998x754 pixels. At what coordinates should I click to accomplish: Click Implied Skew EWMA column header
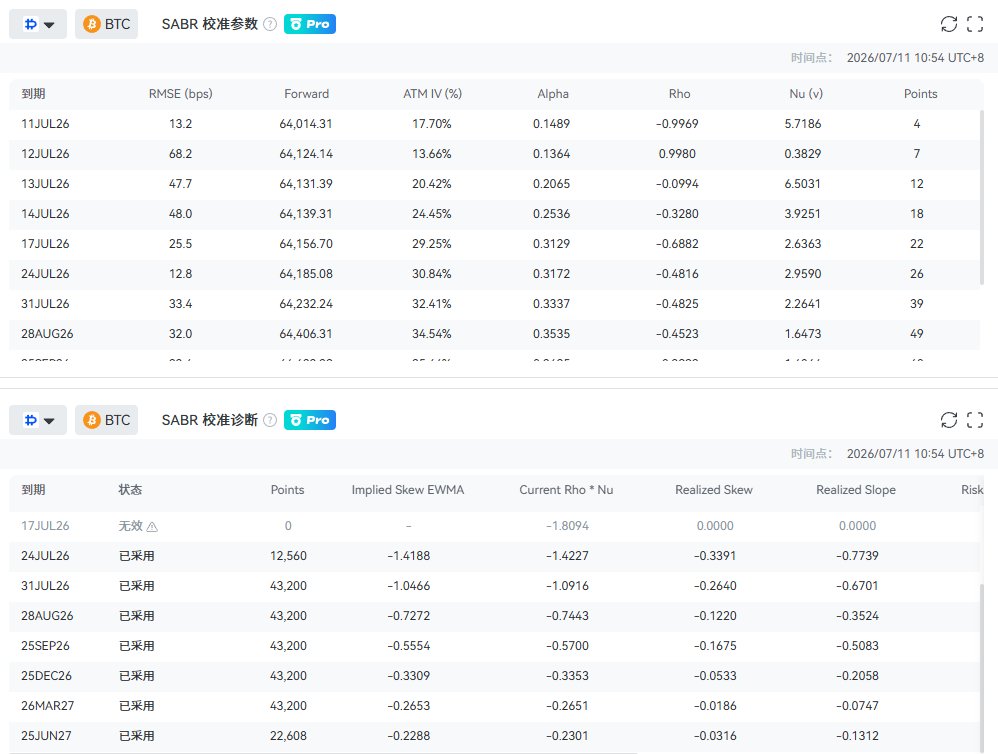click(408, 490)
